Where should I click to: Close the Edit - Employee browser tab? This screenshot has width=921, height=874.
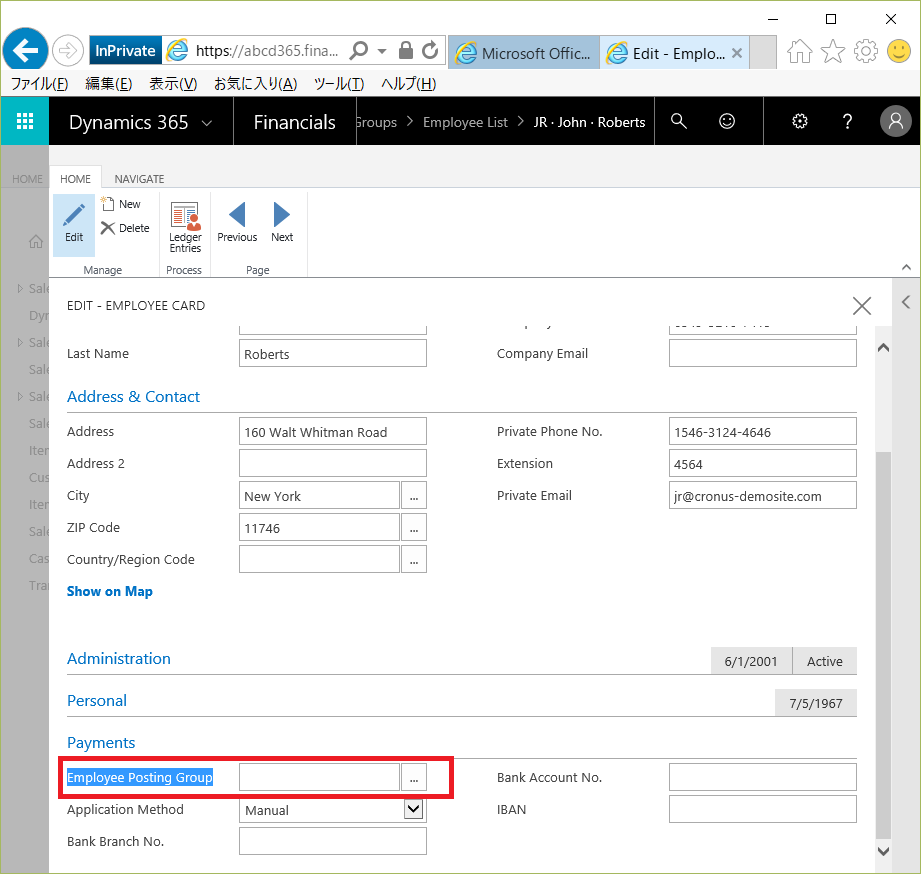[x=737, y=53]
